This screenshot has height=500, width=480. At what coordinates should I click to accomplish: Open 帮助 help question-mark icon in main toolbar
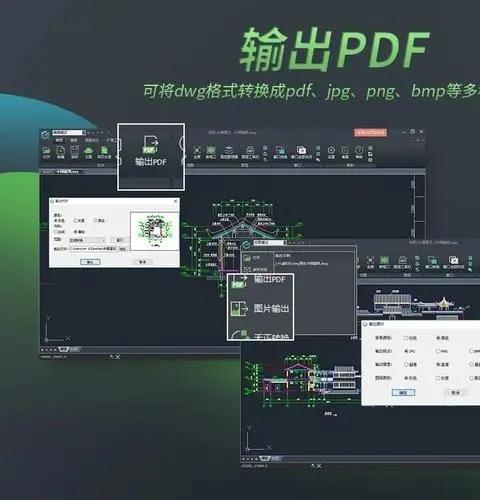359,153
